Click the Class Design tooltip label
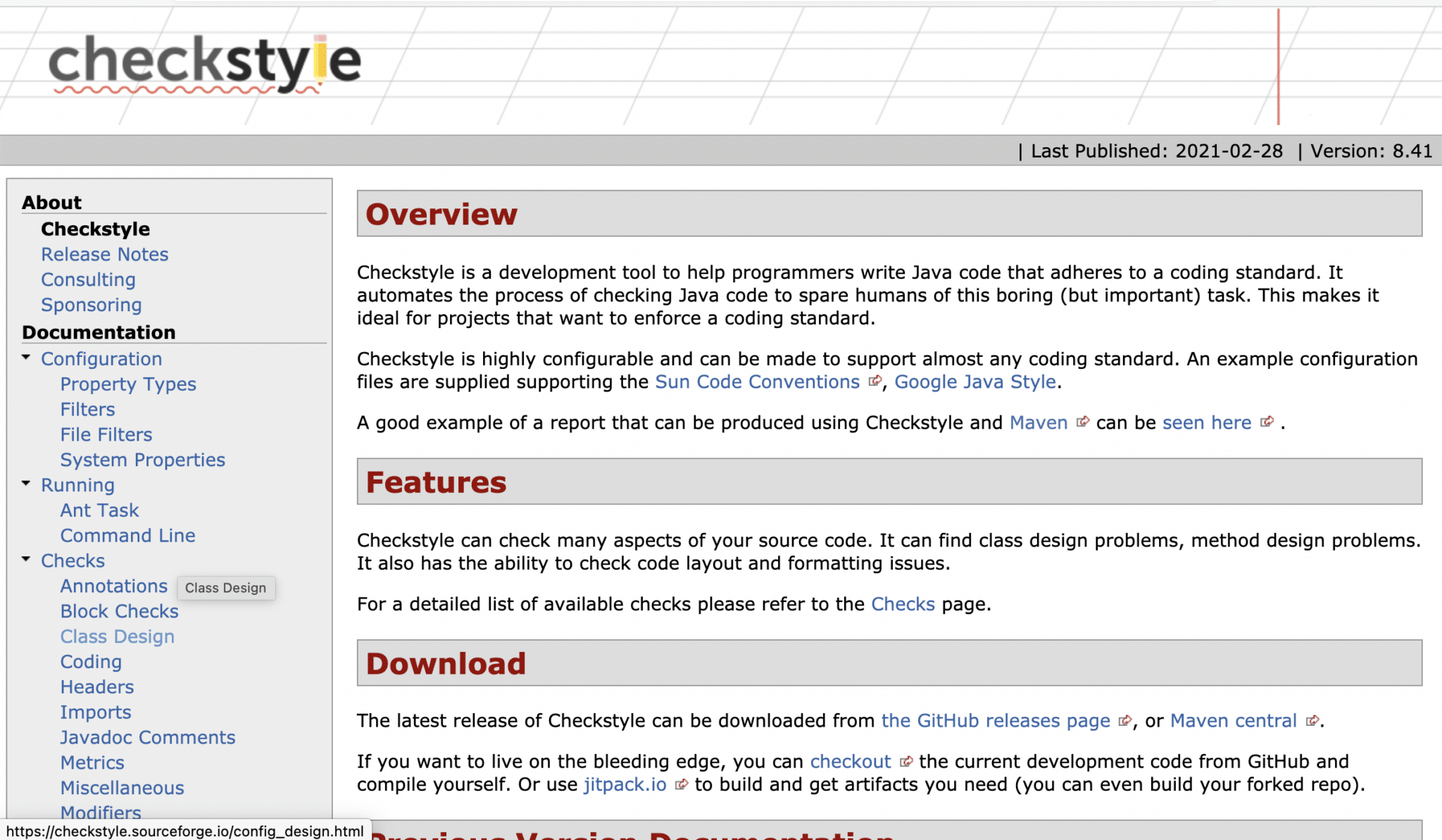Image resolution: width=1442 pixels, height=840 pixels. coord(225,588)
